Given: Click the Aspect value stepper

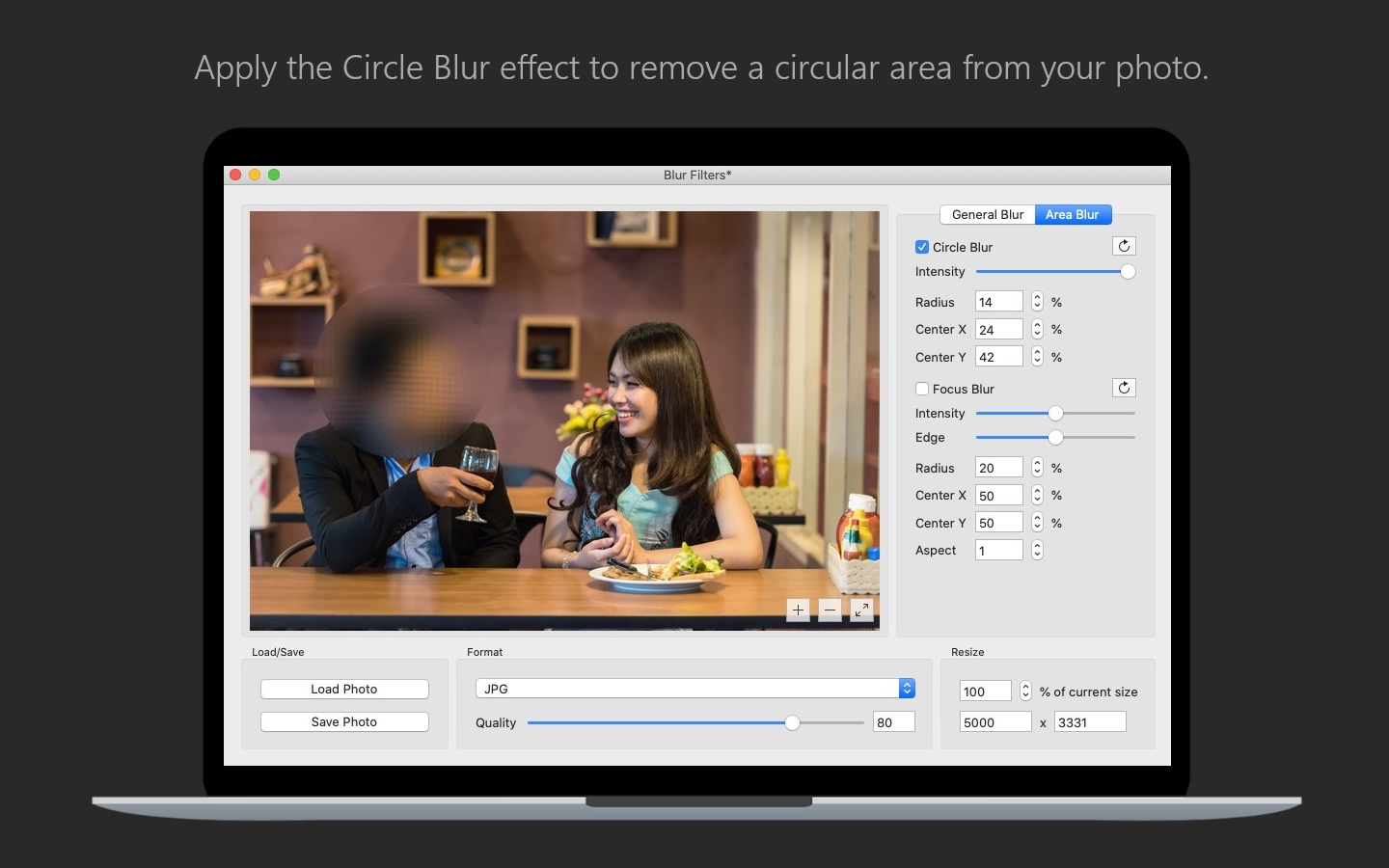Looking at the screenshot, I should (x=1037, y=550).
